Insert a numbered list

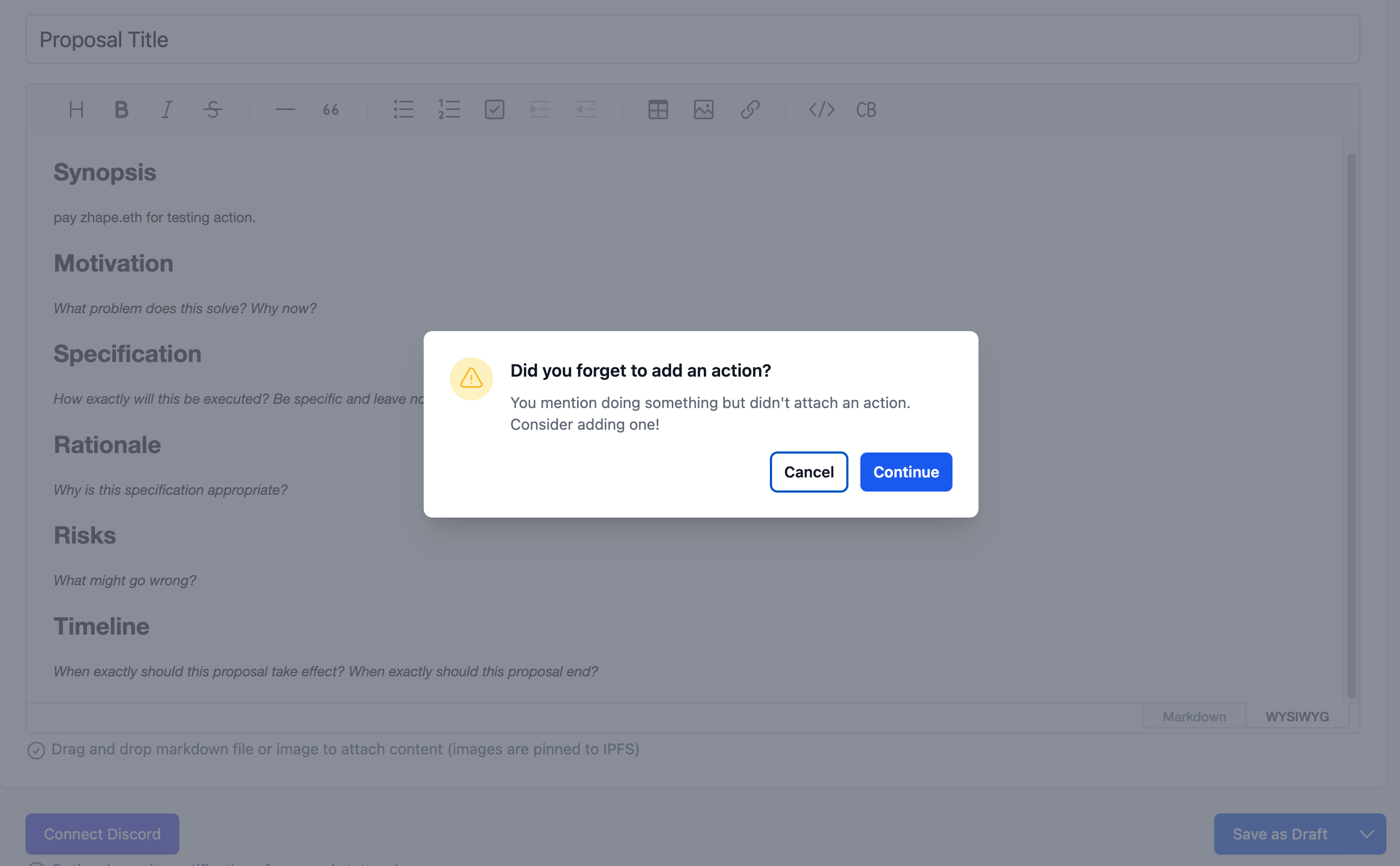[x=449, y=109]
